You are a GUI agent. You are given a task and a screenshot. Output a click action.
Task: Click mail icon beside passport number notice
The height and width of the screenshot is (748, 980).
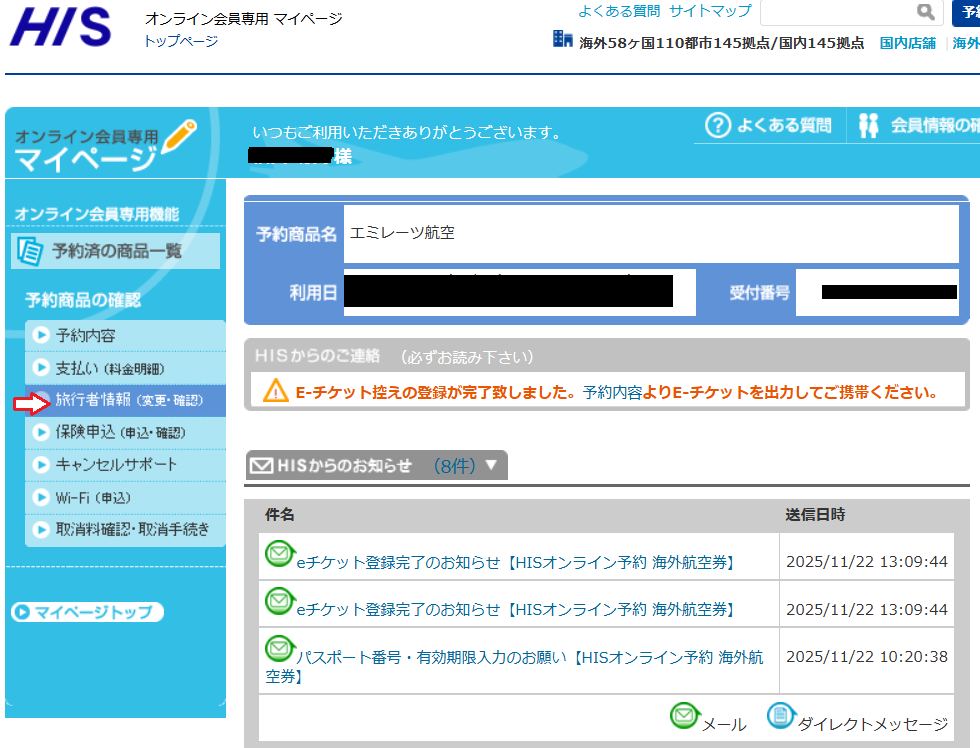click(278, 648)
